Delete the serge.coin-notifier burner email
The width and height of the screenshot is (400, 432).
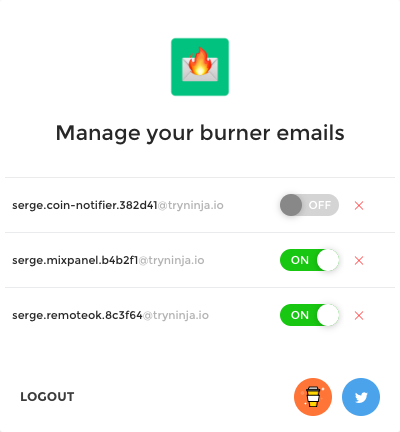click(359, 205)
